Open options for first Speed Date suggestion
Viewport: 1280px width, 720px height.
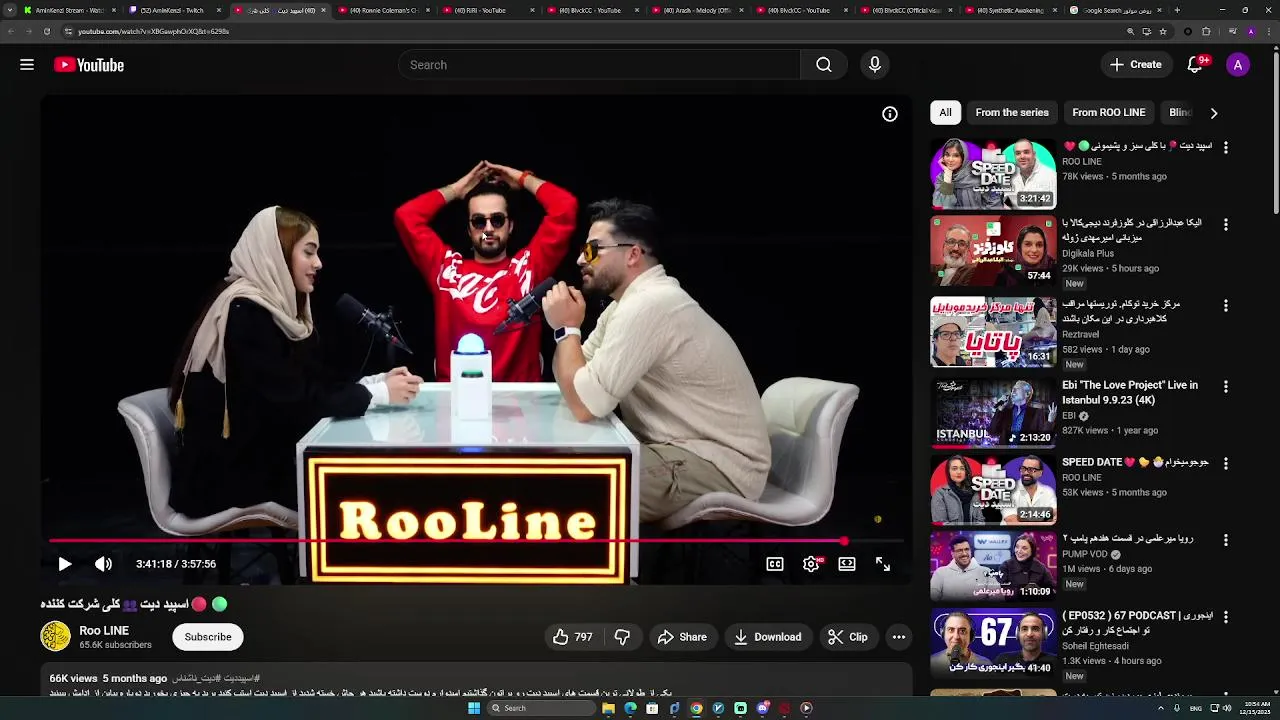[x=1226, y=147]
